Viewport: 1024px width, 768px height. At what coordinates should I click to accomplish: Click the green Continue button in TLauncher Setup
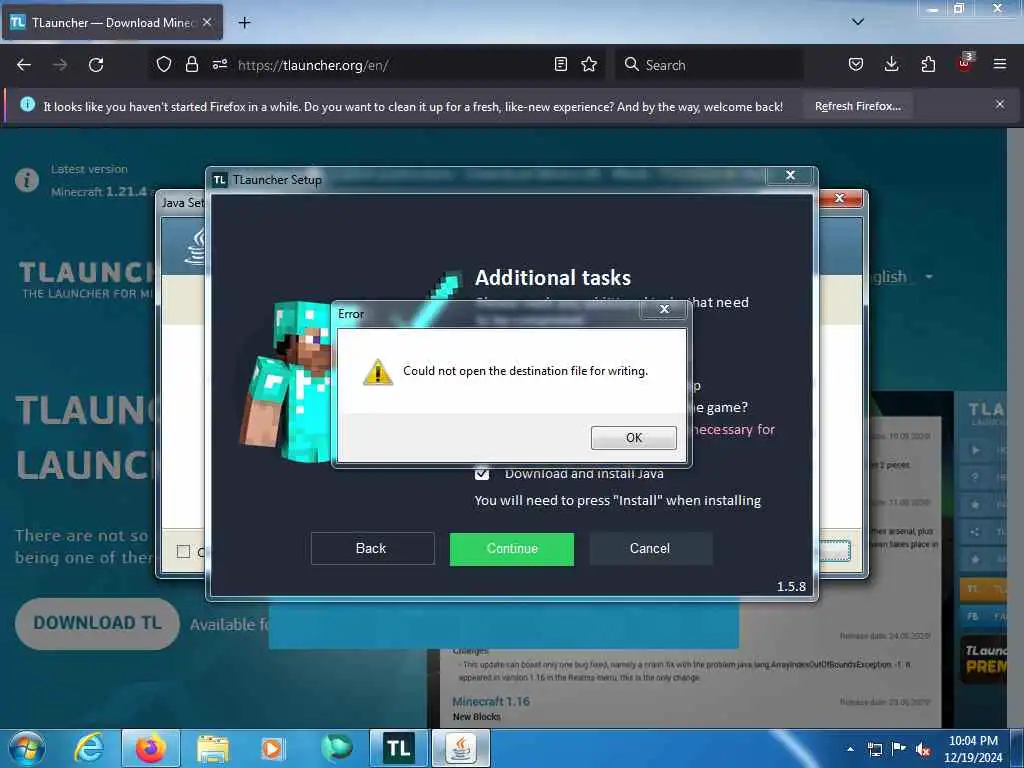(x=511, y=549)
